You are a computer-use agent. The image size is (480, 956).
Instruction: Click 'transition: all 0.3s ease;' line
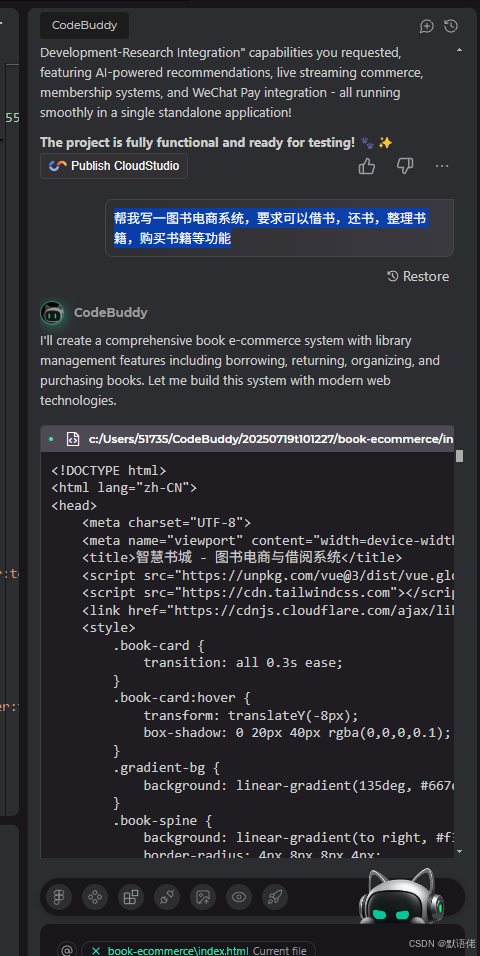tap(244, 662)
